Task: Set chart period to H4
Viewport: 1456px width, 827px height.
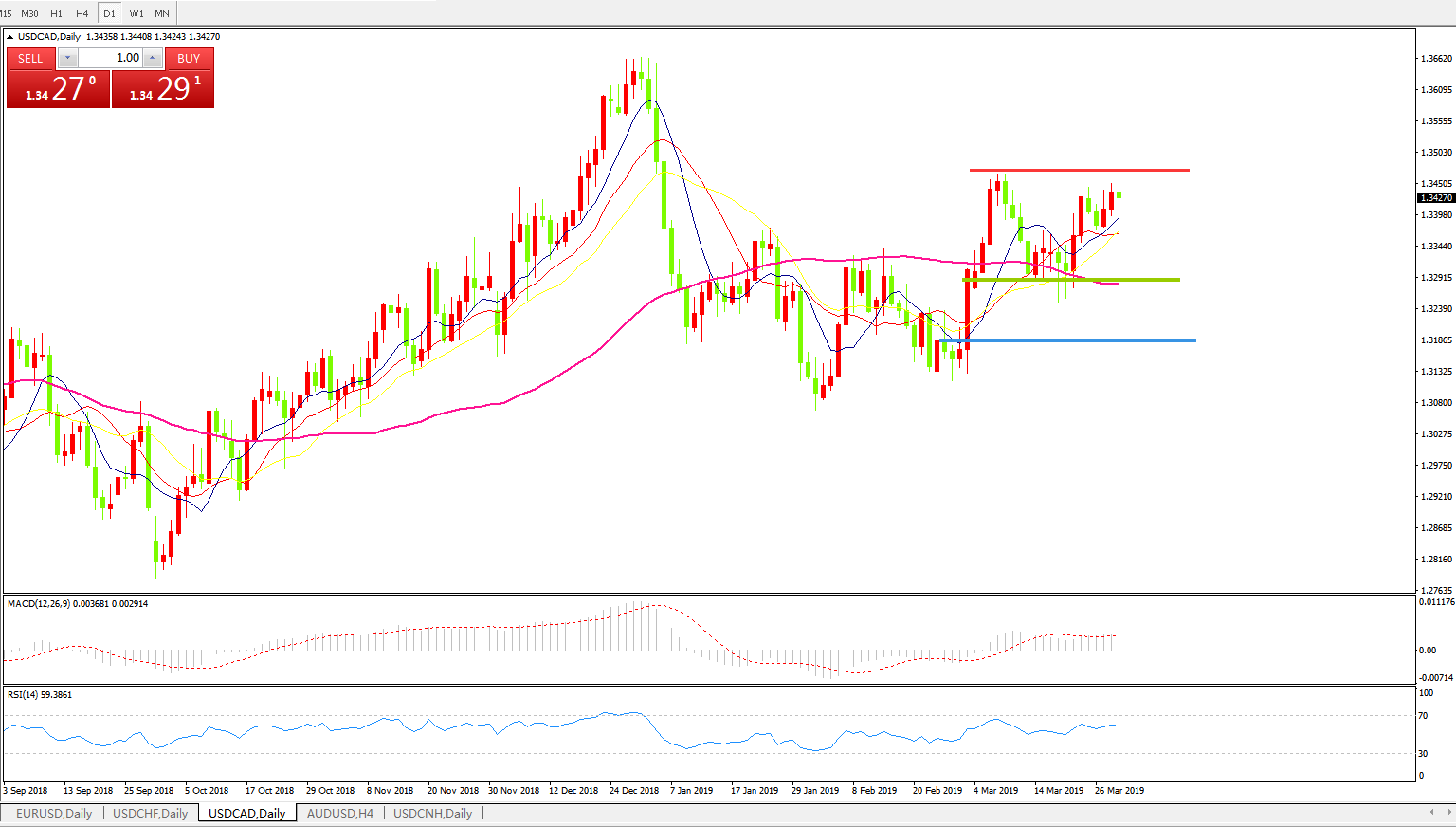Action: coord(82,13)
